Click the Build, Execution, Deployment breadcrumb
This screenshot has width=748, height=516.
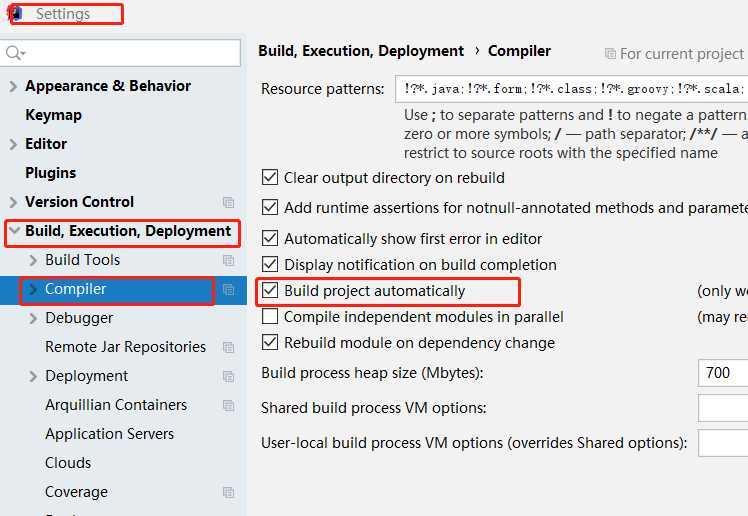[361, 51]
